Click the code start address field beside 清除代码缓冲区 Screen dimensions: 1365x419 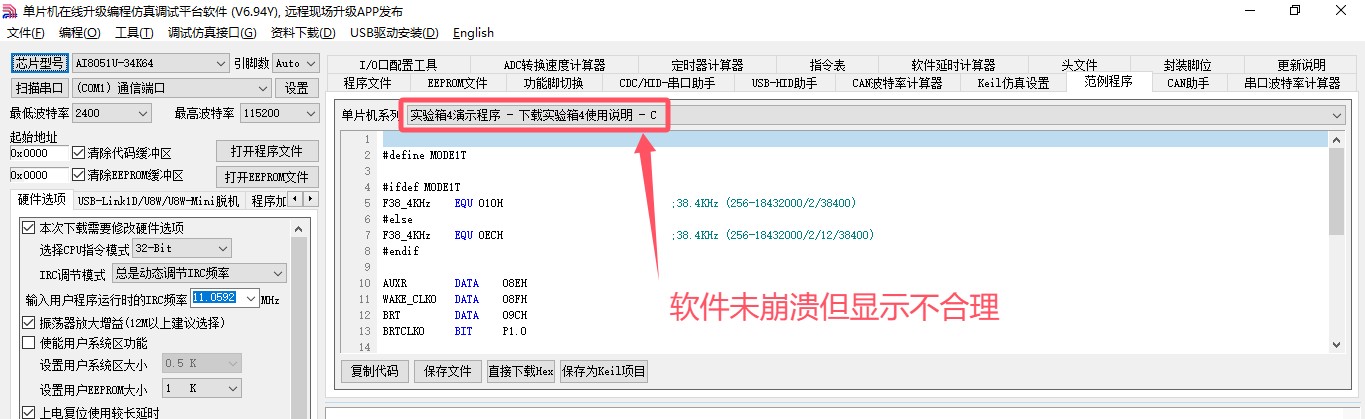(x=39, y=154)
